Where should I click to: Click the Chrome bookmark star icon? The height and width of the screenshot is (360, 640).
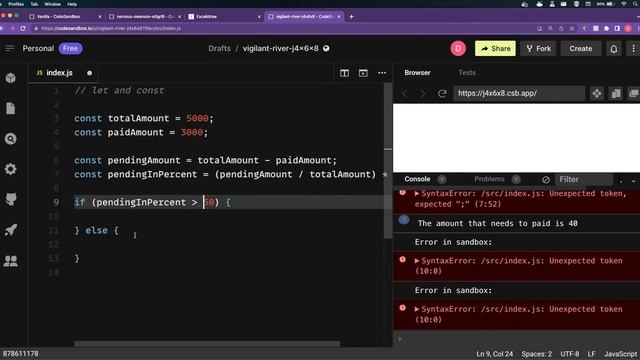coord(572,29)
